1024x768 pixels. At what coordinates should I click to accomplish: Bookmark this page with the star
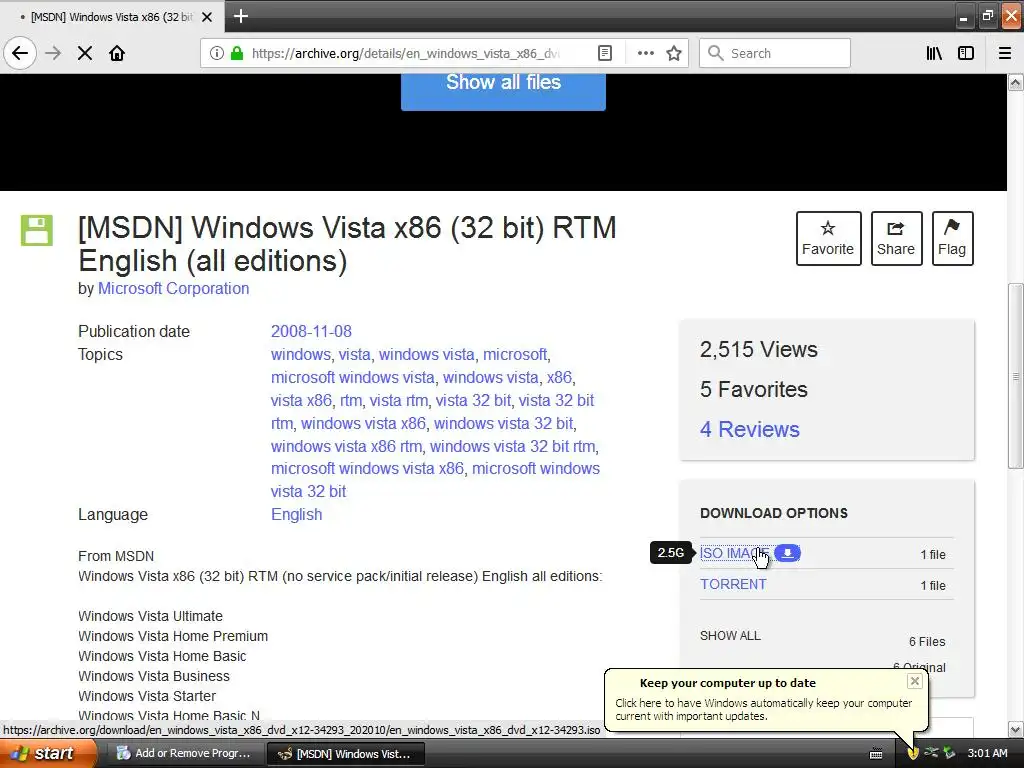click(x=674, y=53)
